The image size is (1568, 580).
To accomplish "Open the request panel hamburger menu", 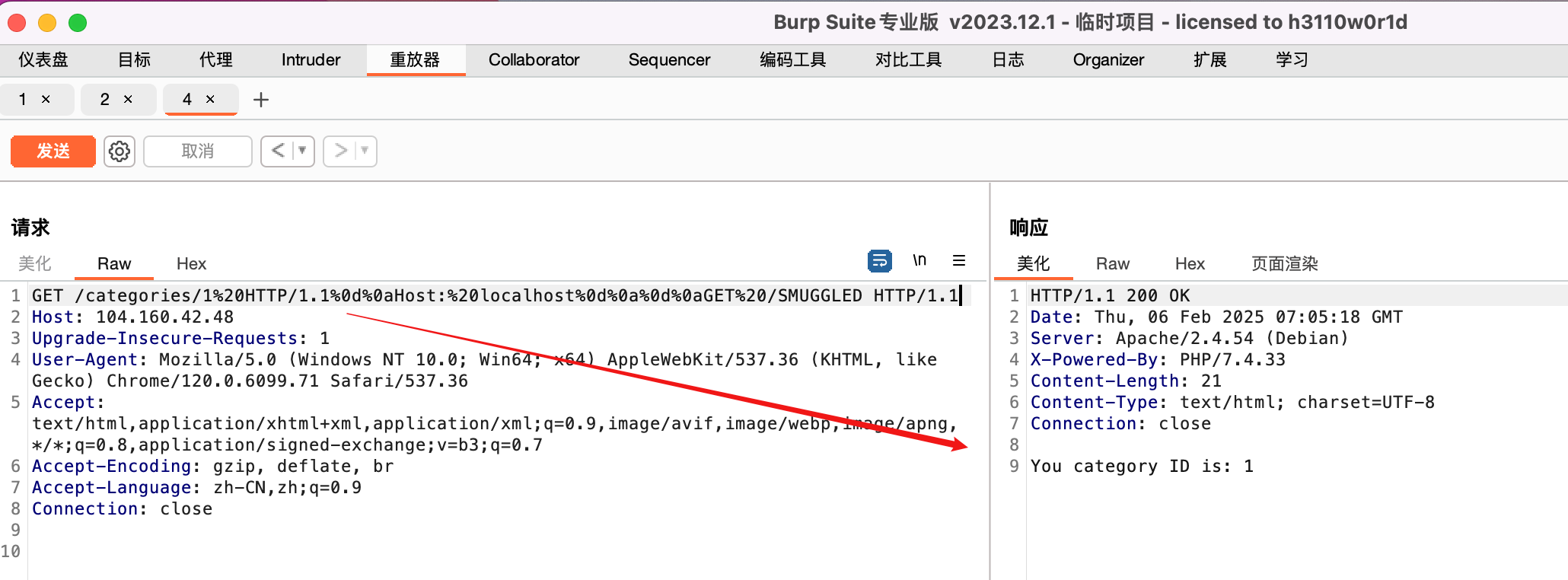I will pos(959,260).
